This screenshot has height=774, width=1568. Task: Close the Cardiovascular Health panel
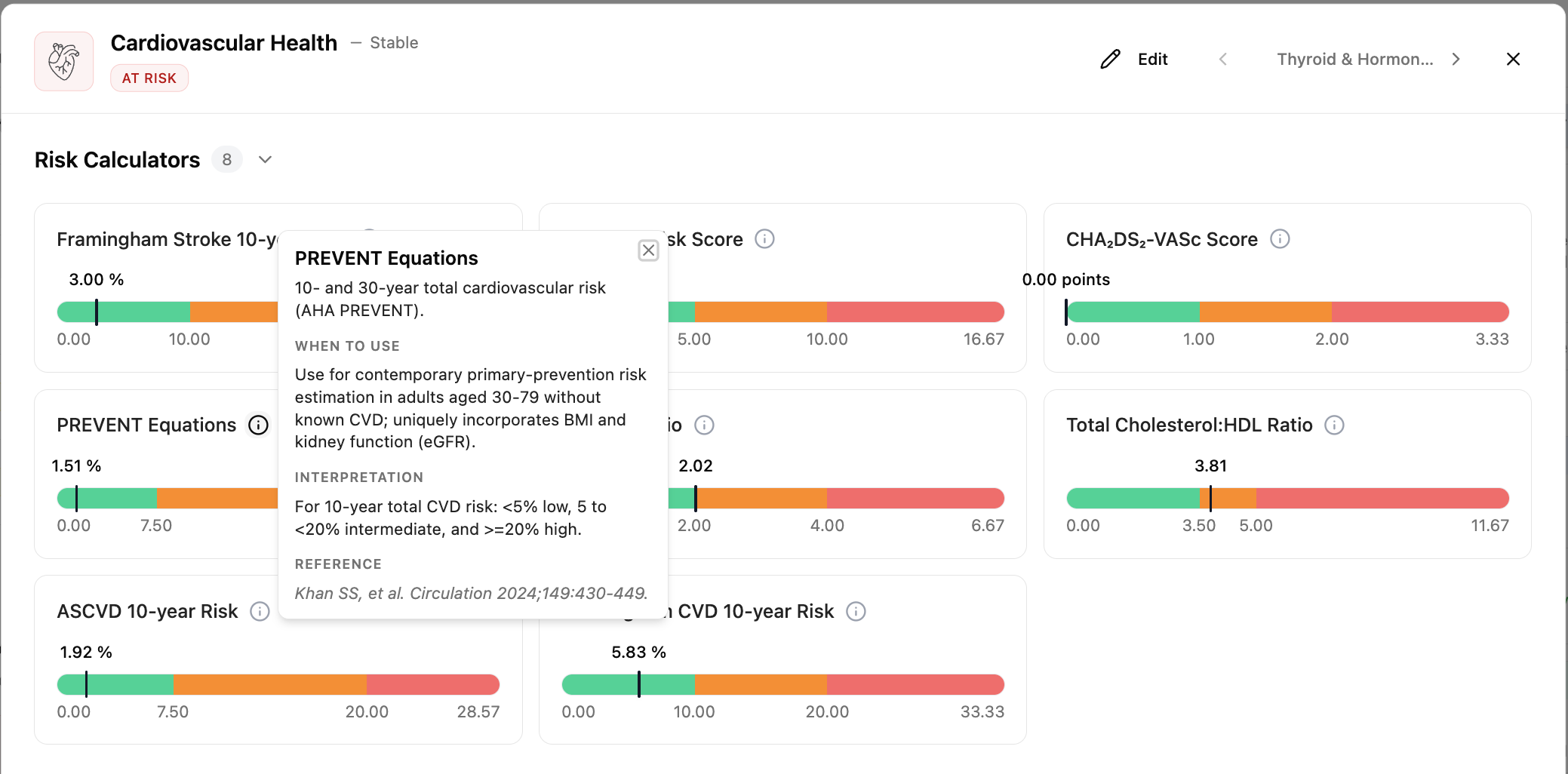1513,59
